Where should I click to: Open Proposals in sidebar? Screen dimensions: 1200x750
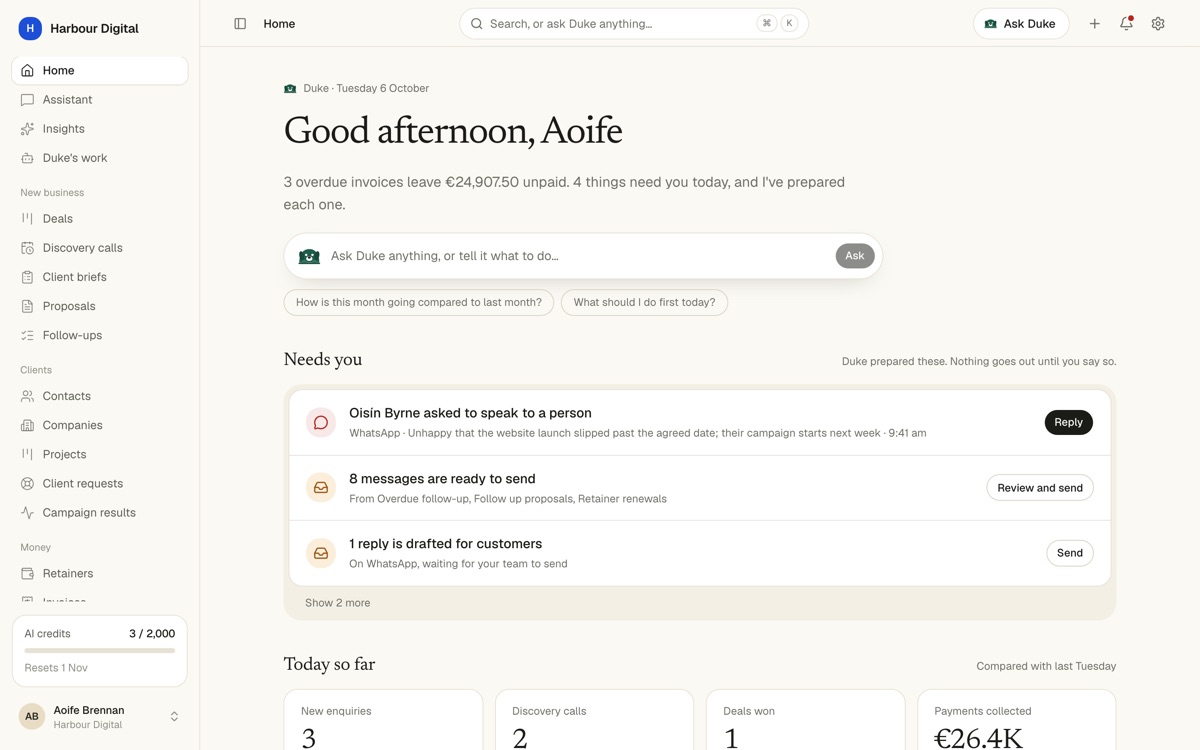click(x=100, y=306)
